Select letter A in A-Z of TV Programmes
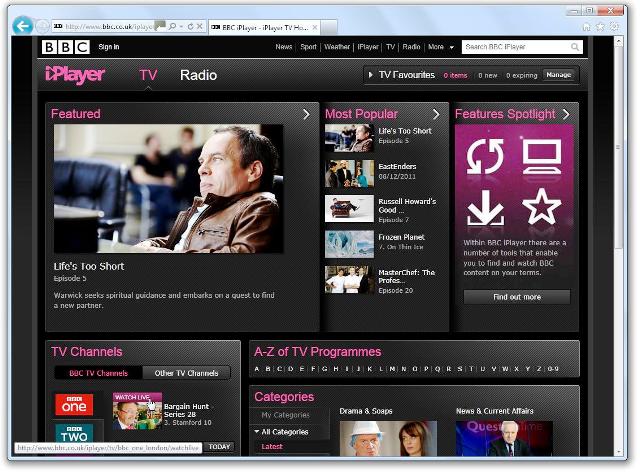This screenshot has width=640, height=472. (x=256, y=369)
